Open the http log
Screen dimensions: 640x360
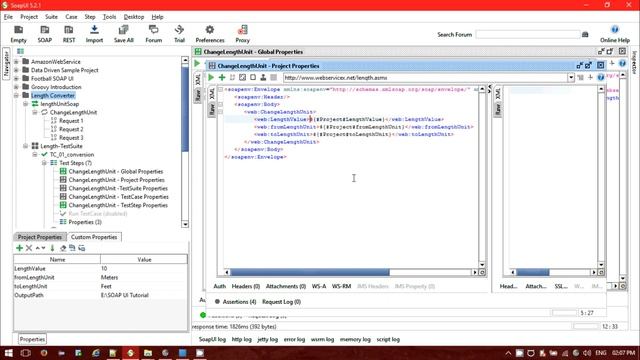[242, 339]
